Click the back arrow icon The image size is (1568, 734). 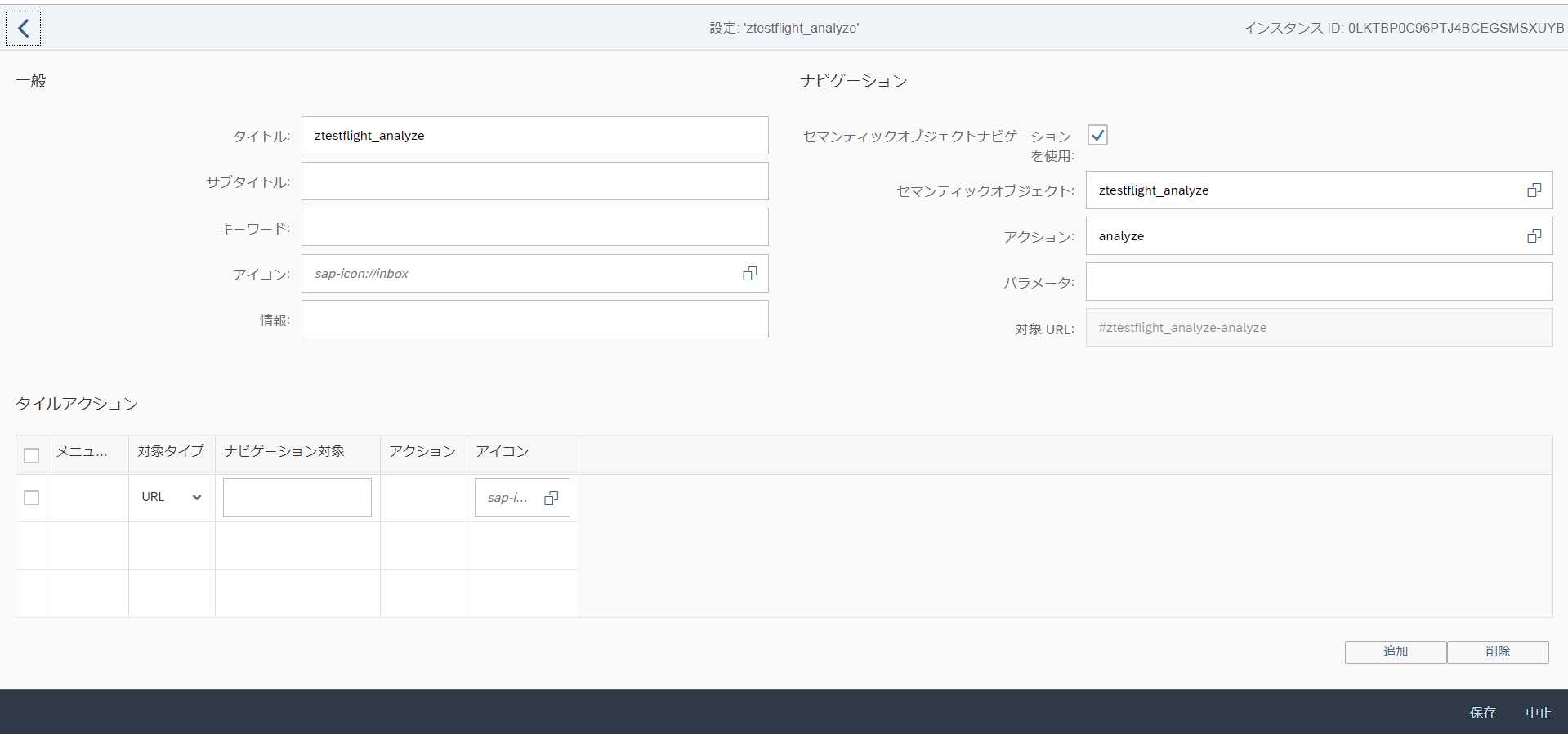pos(24,29)
